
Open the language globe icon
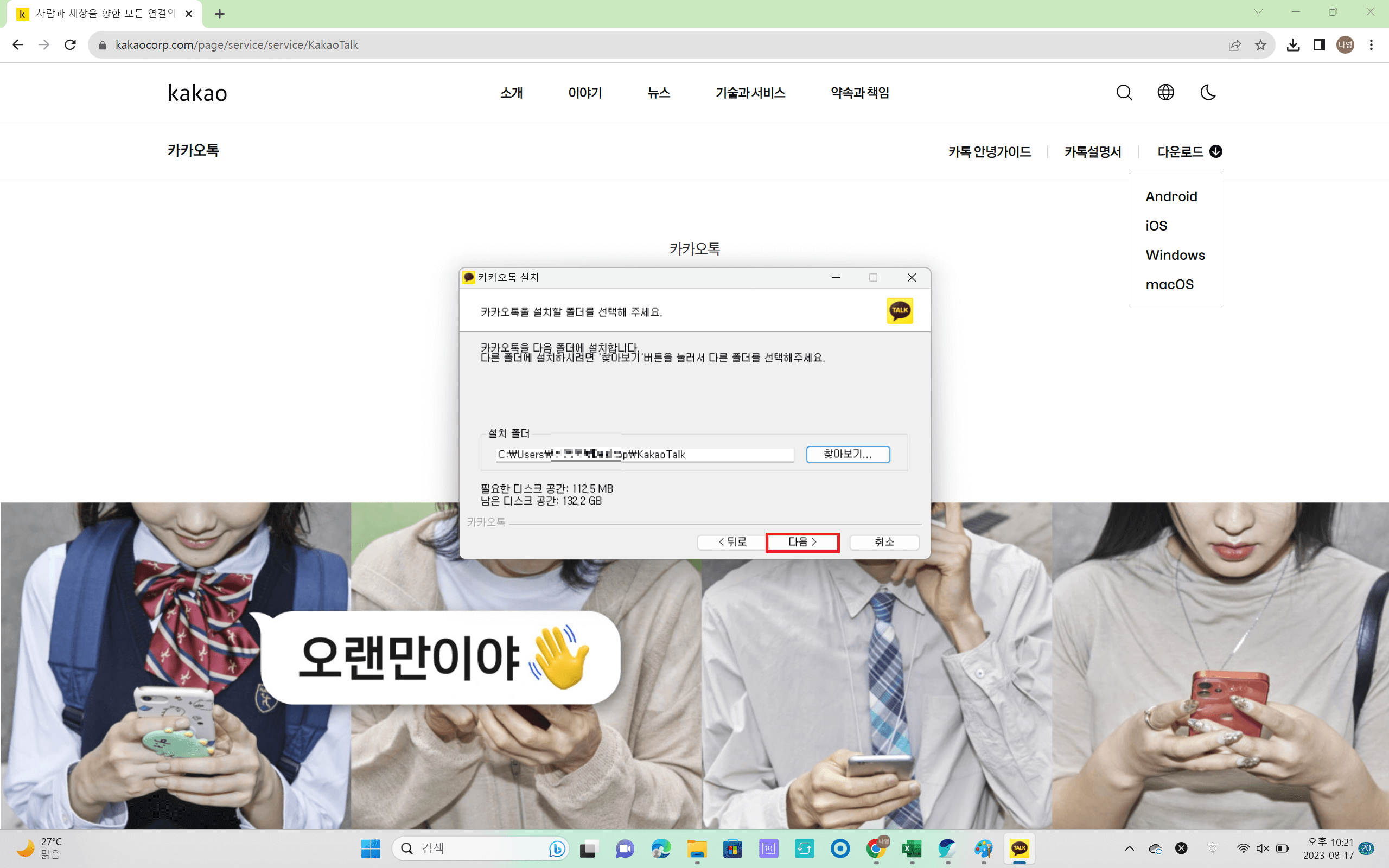click(1165, 92)
